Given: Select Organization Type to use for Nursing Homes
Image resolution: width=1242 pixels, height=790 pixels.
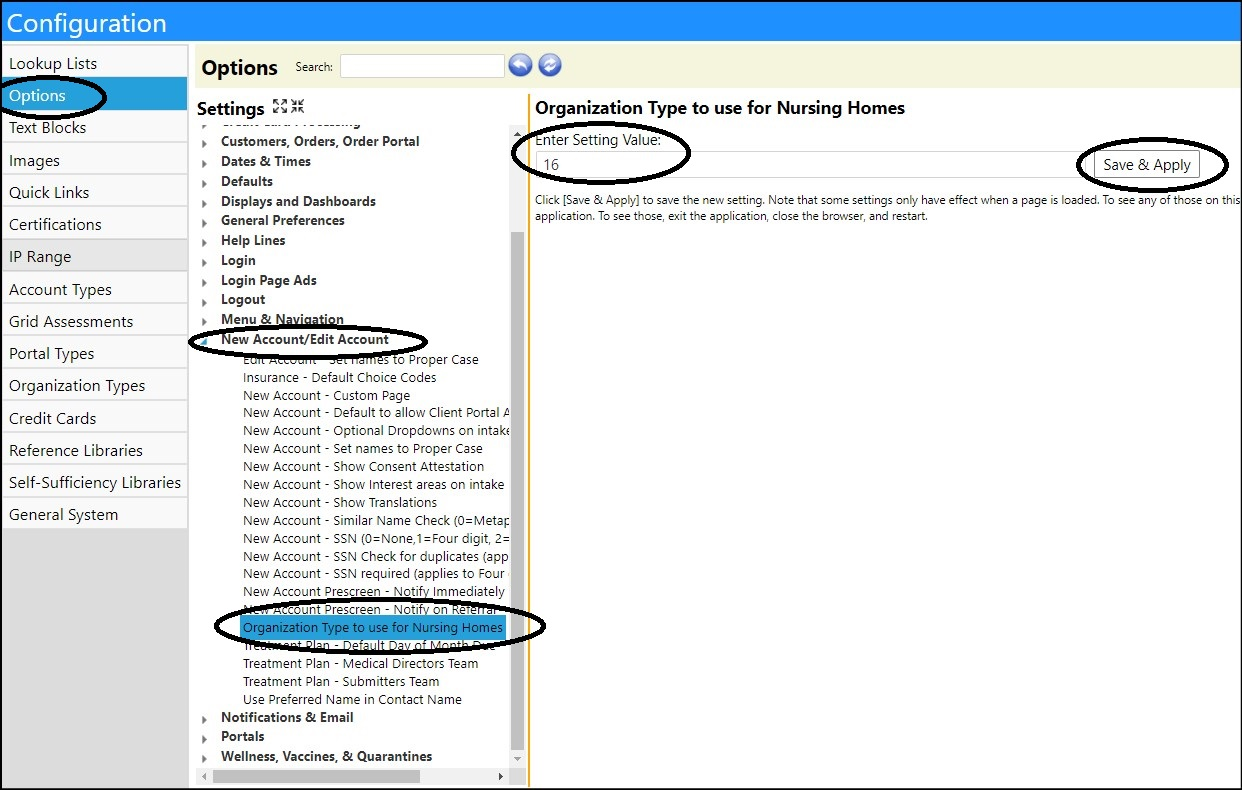Looking at the screenshot, I should [373, 627].
